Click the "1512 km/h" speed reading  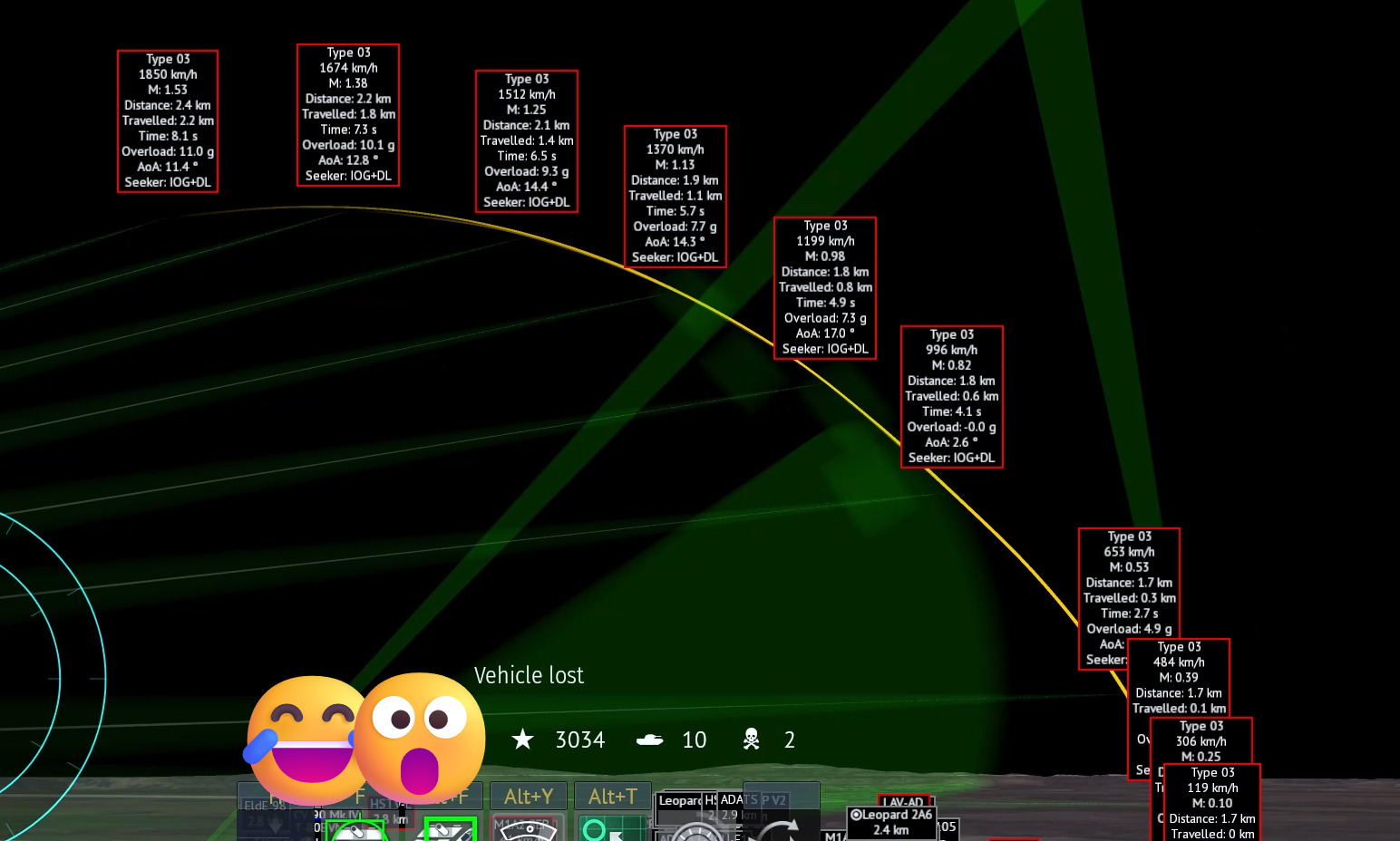(527, 94)
